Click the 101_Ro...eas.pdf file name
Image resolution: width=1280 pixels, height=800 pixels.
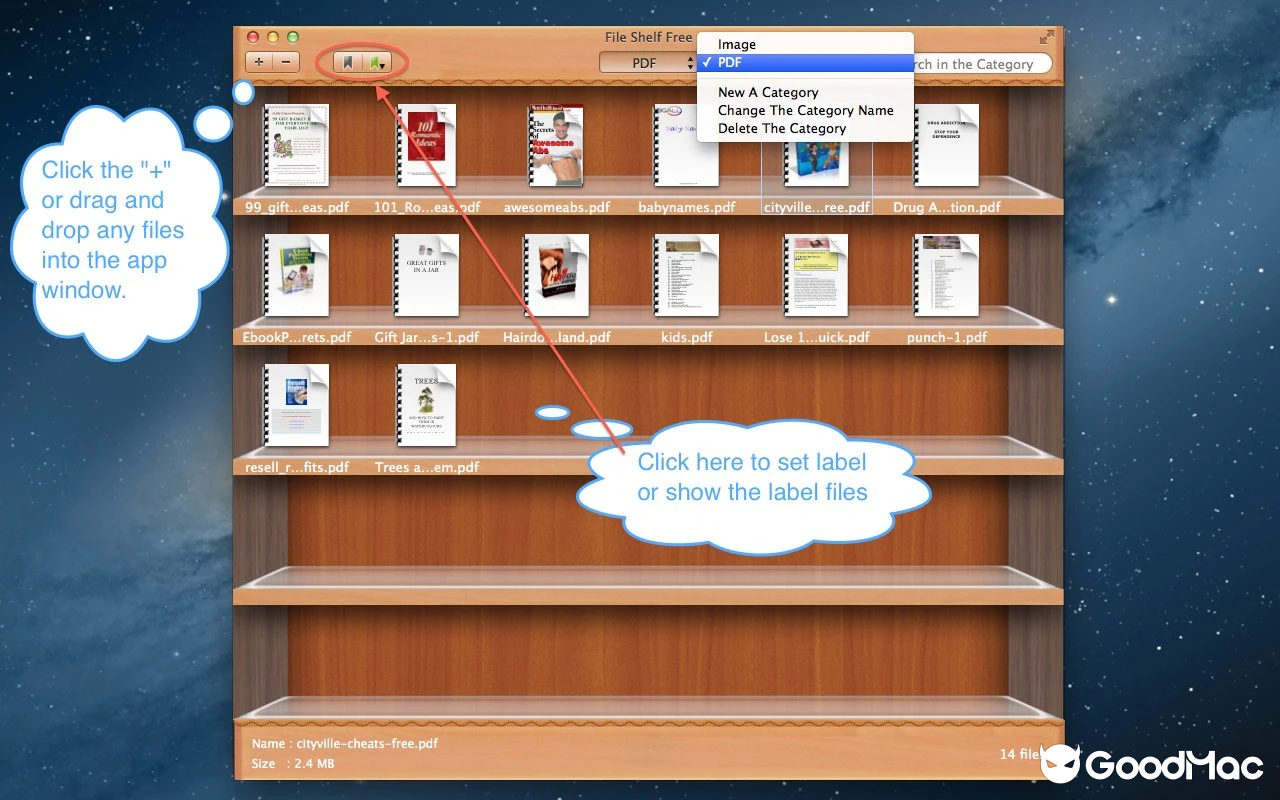point(427,207)
